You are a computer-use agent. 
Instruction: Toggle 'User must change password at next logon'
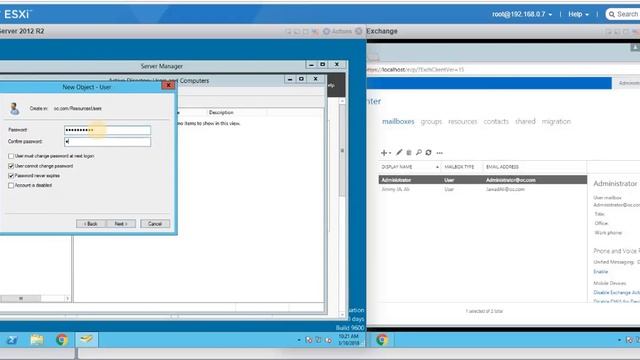11,156
